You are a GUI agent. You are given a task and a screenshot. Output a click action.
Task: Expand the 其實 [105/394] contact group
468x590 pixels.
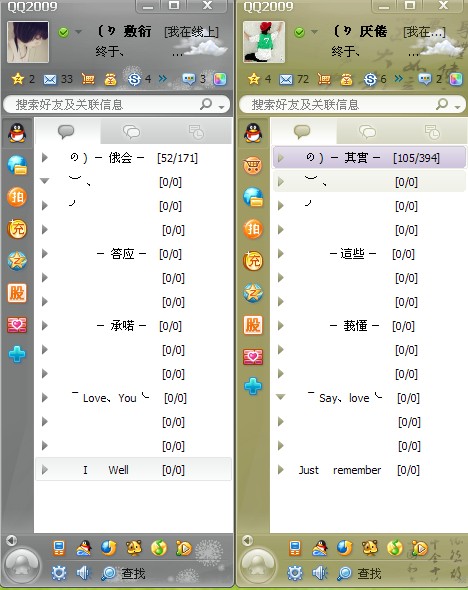[369, 158]
